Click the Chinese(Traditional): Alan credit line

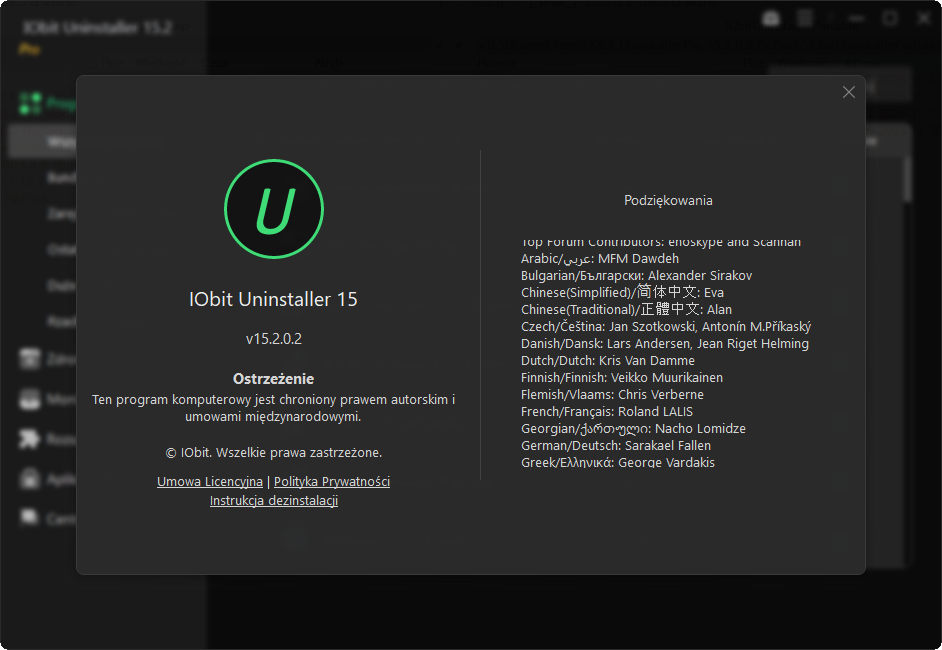click(626, 309)
